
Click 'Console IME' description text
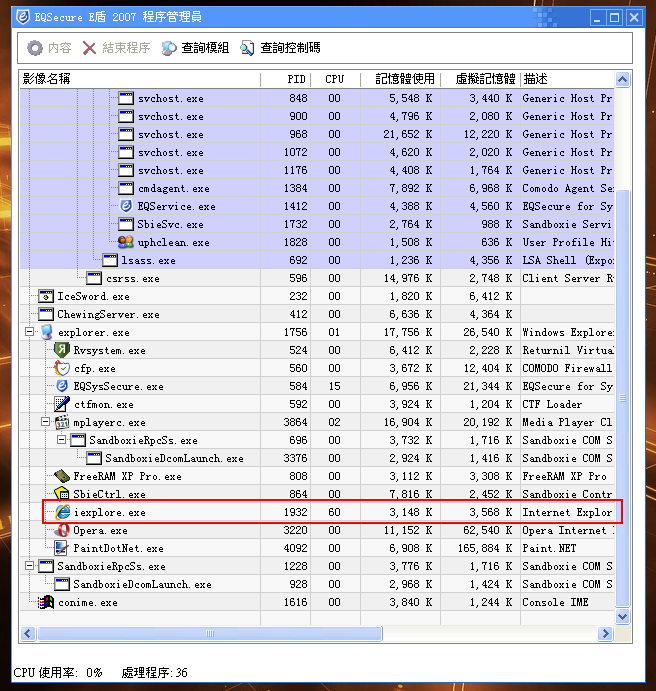tap(555, 602)
